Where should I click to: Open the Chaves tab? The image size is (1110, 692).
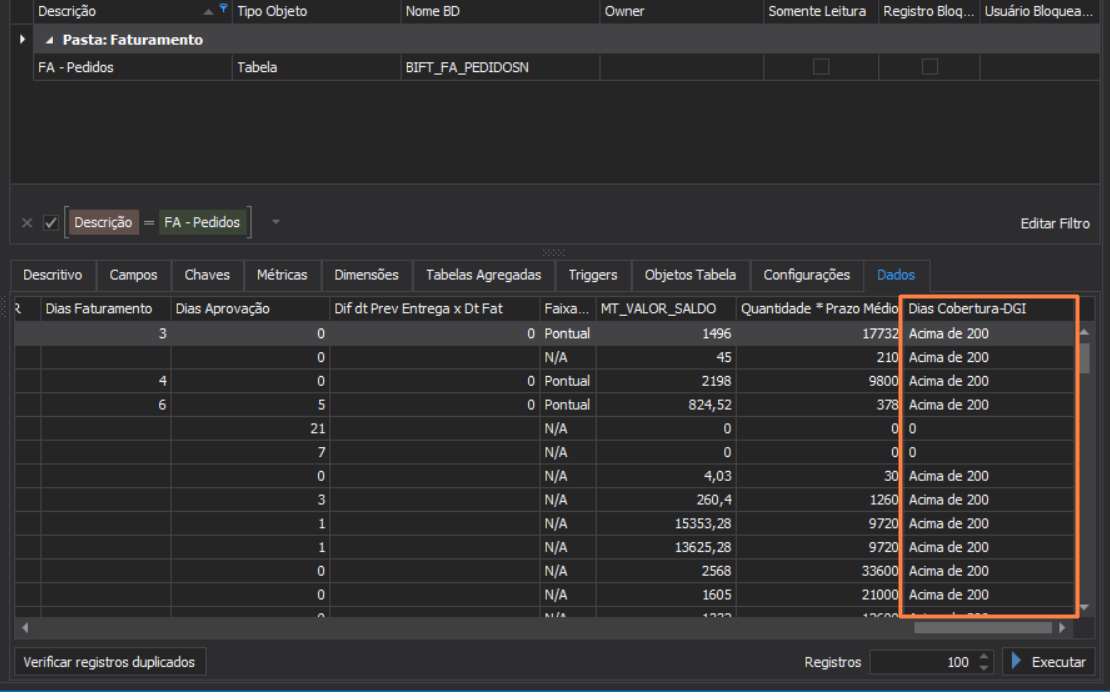pyautogui.click(x=207, y=275)
